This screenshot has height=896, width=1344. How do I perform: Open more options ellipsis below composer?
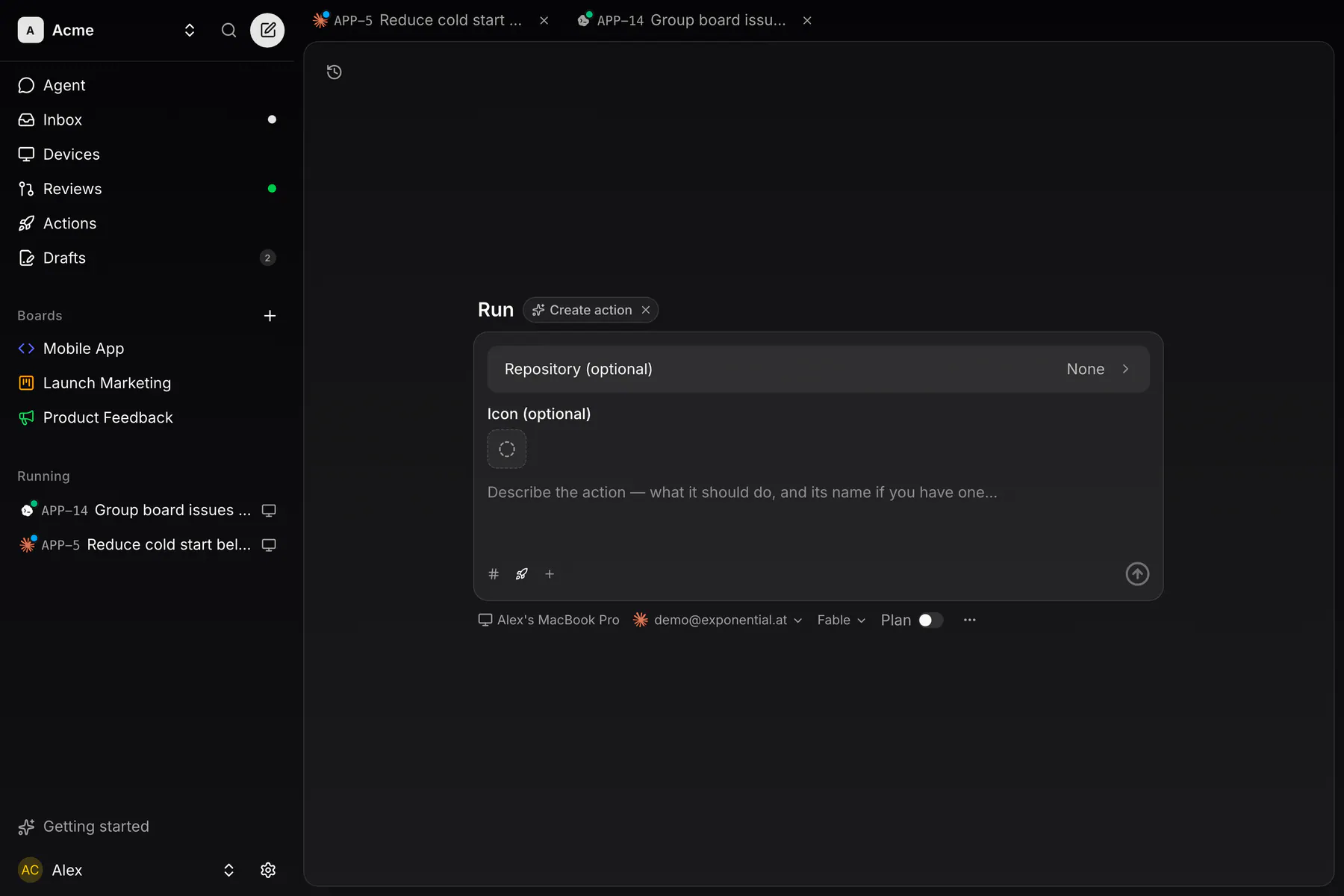coord(969,620)
